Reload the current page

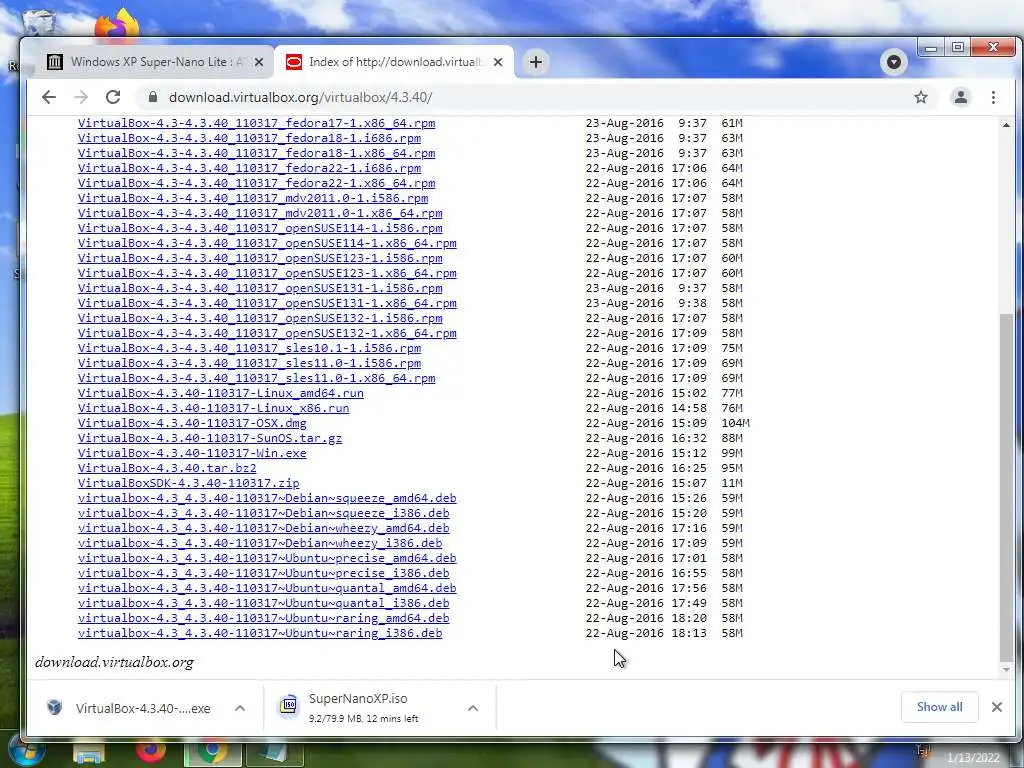pos(113,97)
